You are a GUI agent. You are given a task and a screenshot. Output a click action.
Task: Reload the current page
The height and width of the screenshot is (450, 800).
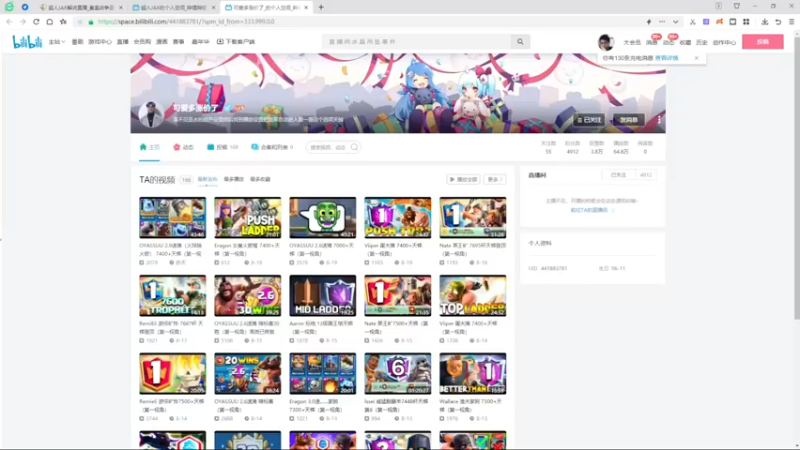pyautogui.click(x=36, y=22)
